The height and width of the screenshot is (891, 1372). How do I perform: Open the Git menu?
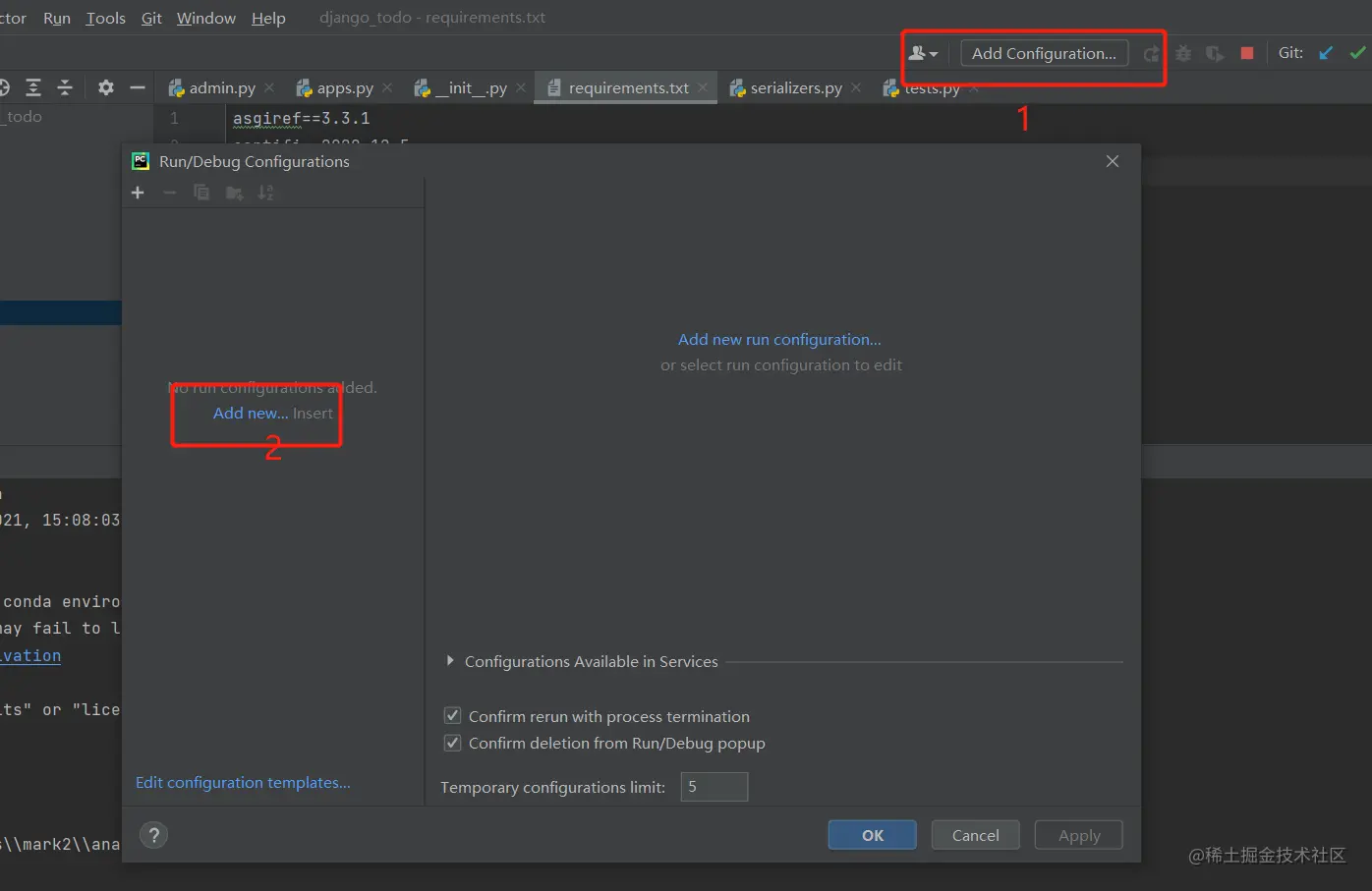[151, 18]
